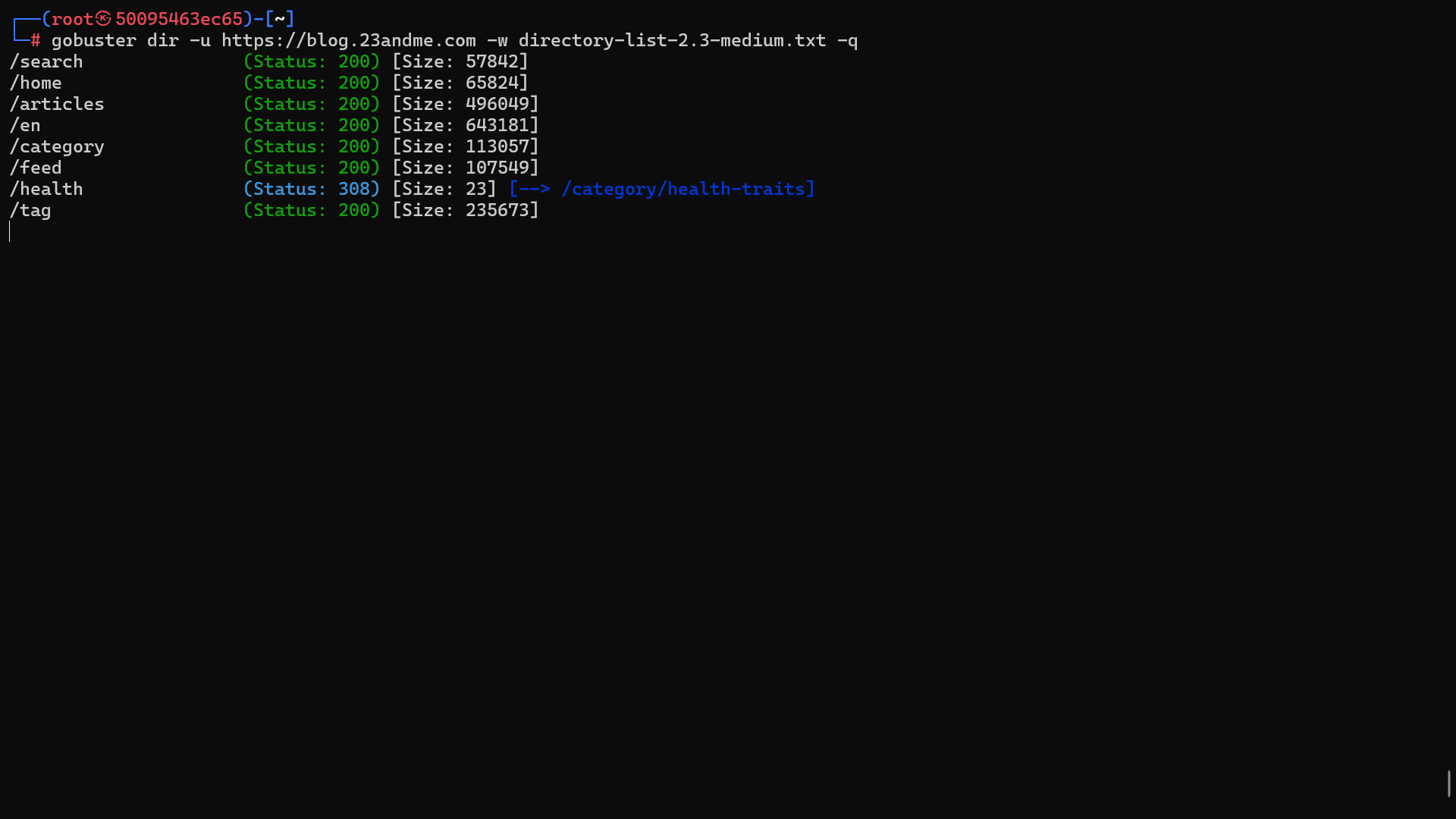Screen dimensions: 1456x819
Task: Click the blog.23andme.com URL in the command
Action: [349, 40]
